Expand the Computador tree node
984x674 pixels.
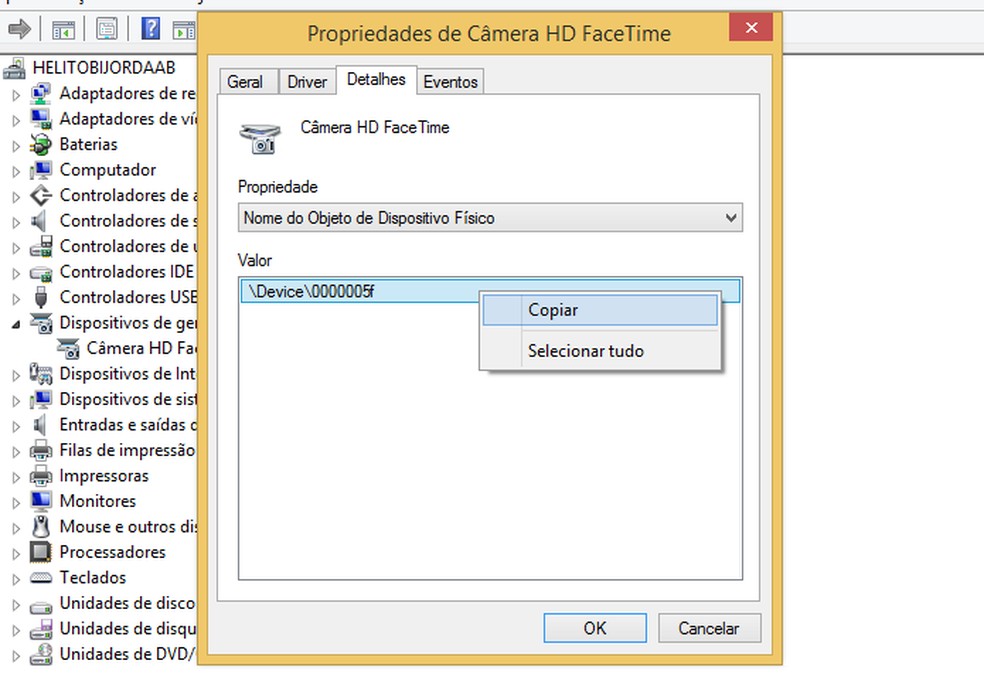click(x=16, y=170)
